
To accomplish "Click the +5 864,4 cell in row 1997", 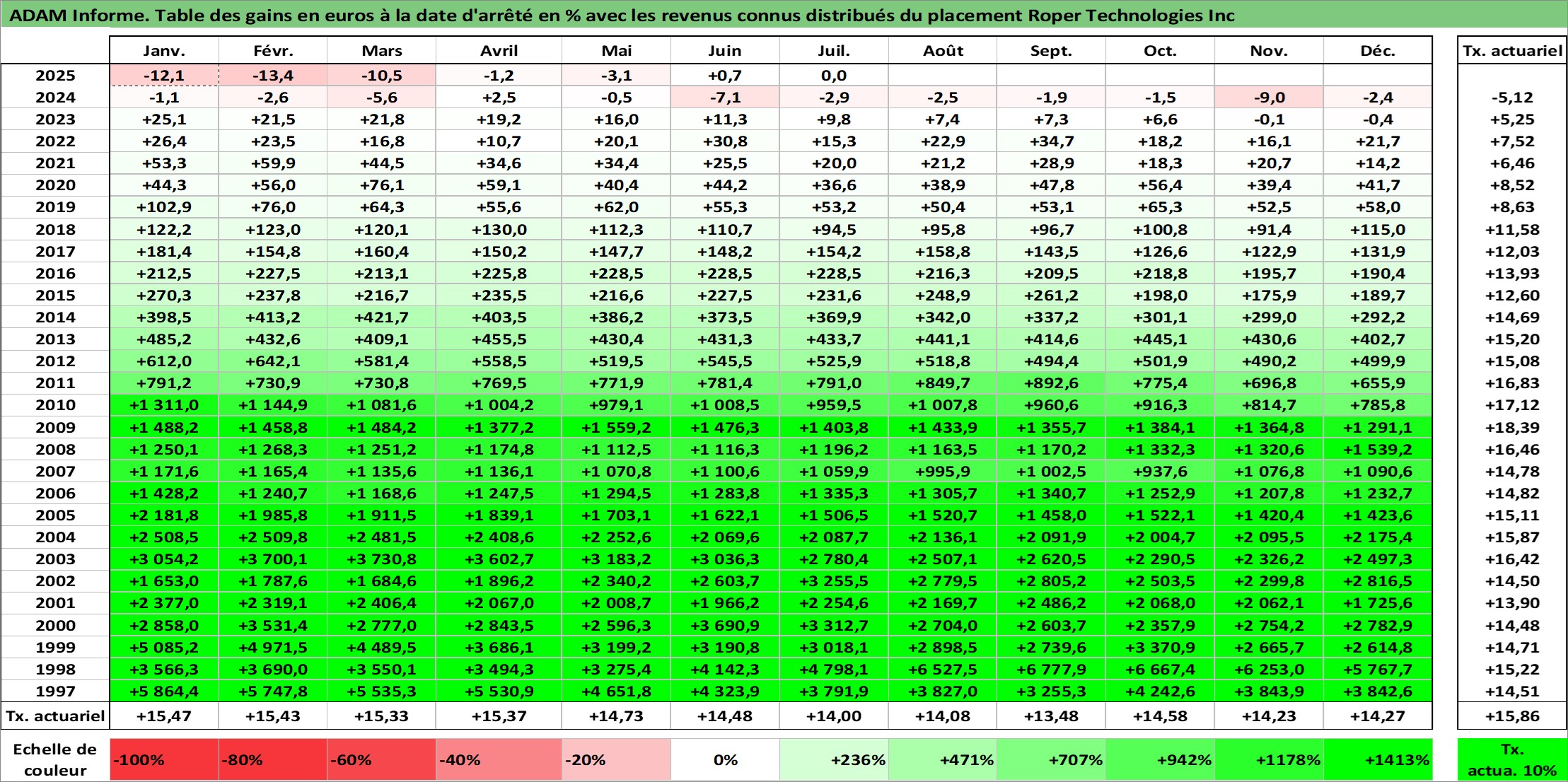I will tap(164, 691).
